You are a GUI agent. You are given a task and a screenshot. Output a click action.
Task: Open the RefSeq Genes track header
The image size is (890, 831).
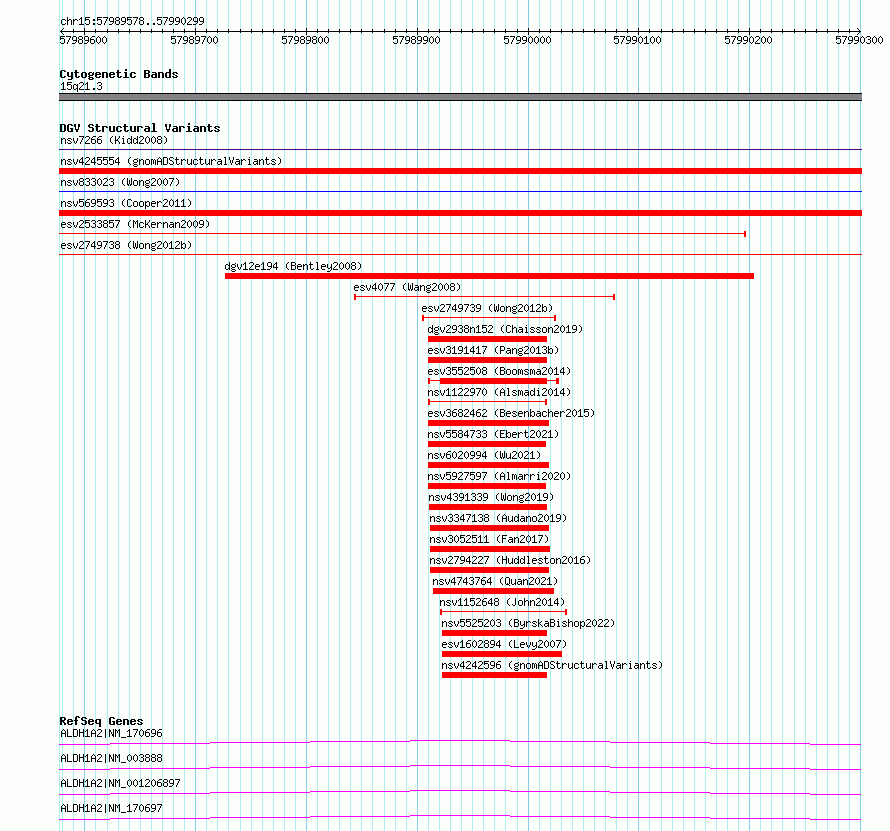click(x=101, y=721)
